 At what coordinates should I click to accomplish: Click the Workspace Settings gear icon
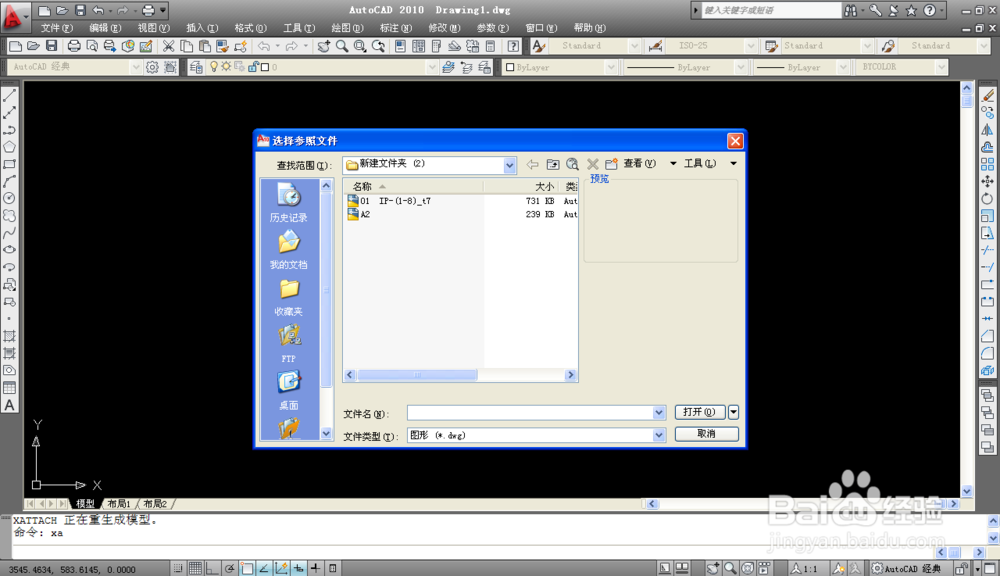[152, 67]
